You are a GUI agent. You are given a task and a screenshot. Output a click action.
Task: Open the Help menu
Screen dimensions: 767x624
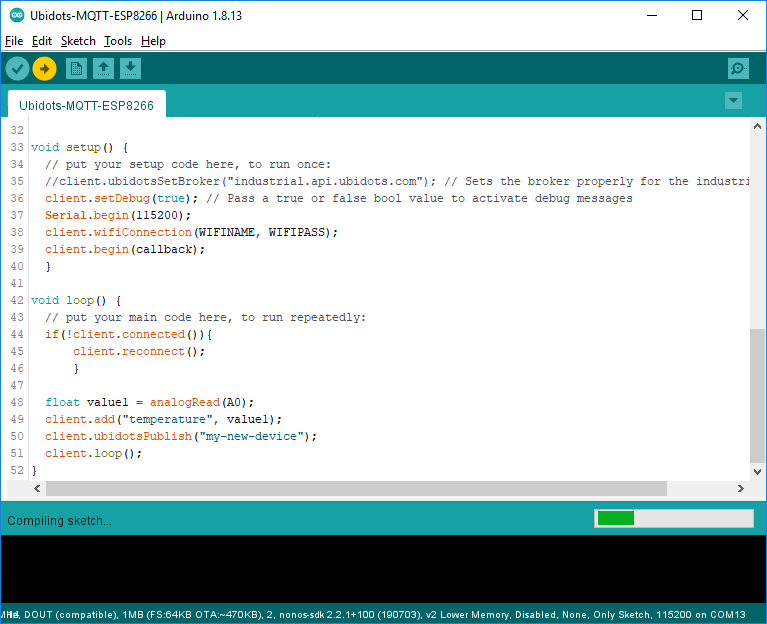point(153,41)
